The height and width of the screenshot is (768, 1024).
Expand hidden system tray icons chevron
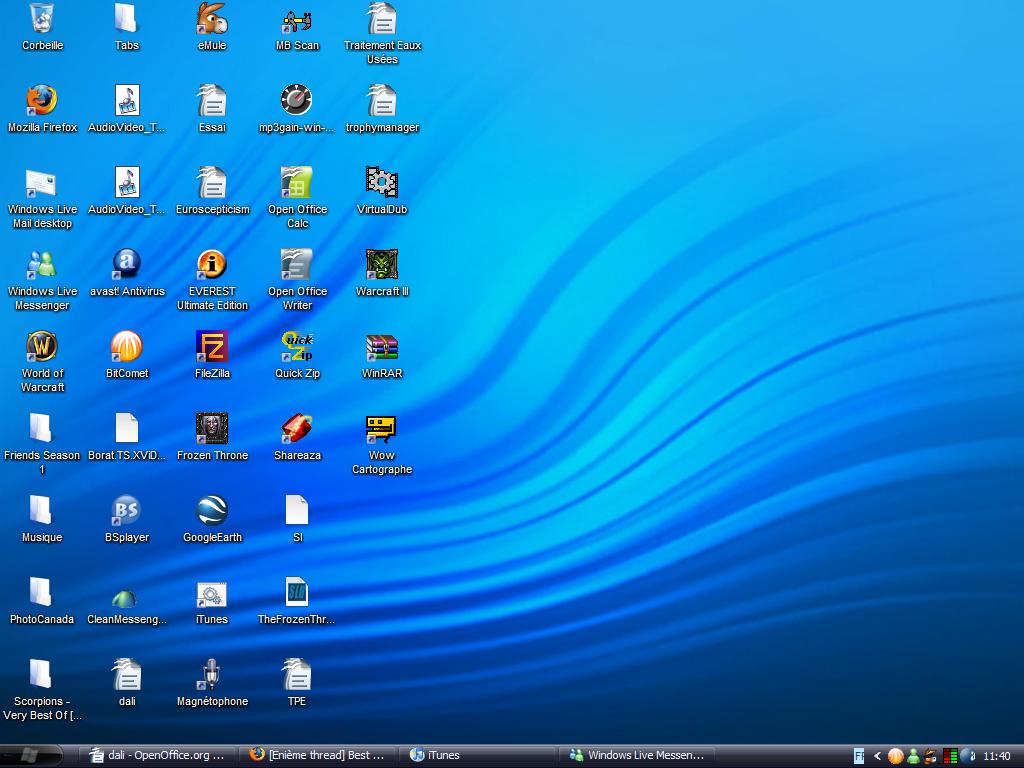(877, 756)
